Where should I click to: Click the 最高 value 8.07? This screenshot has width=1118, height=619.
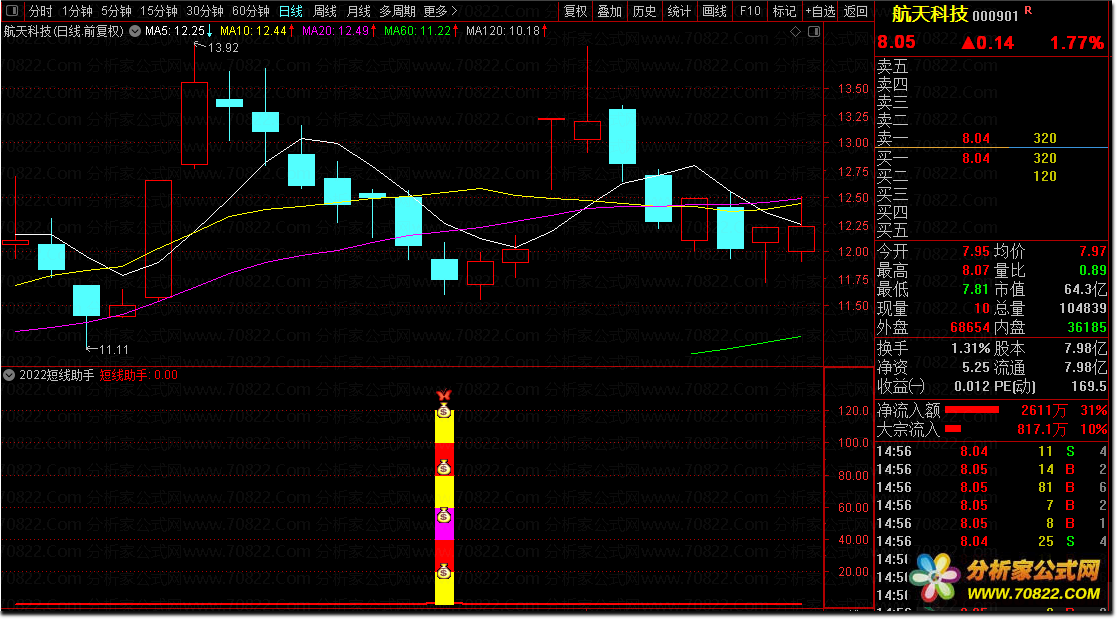(975, 271)
